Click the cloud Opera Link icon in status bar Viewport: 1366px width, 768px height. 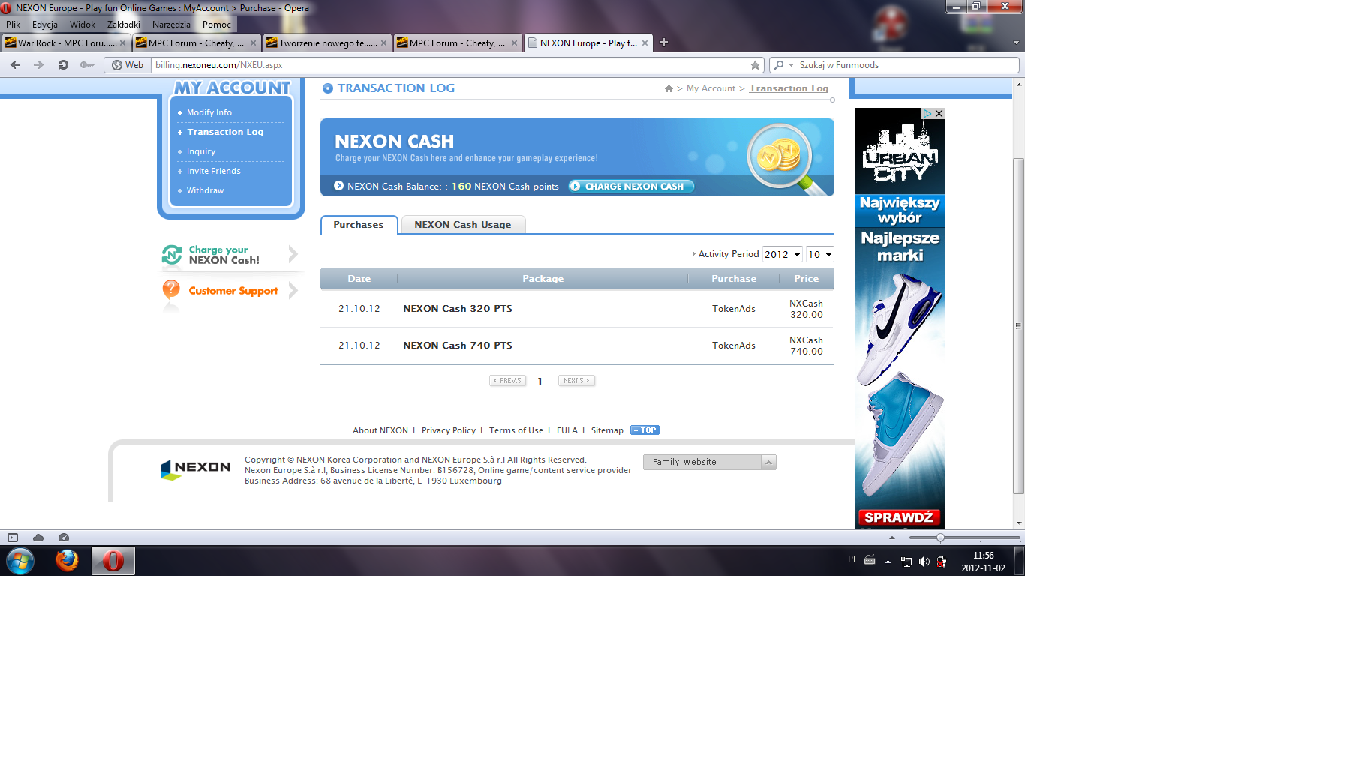point(39,537)
